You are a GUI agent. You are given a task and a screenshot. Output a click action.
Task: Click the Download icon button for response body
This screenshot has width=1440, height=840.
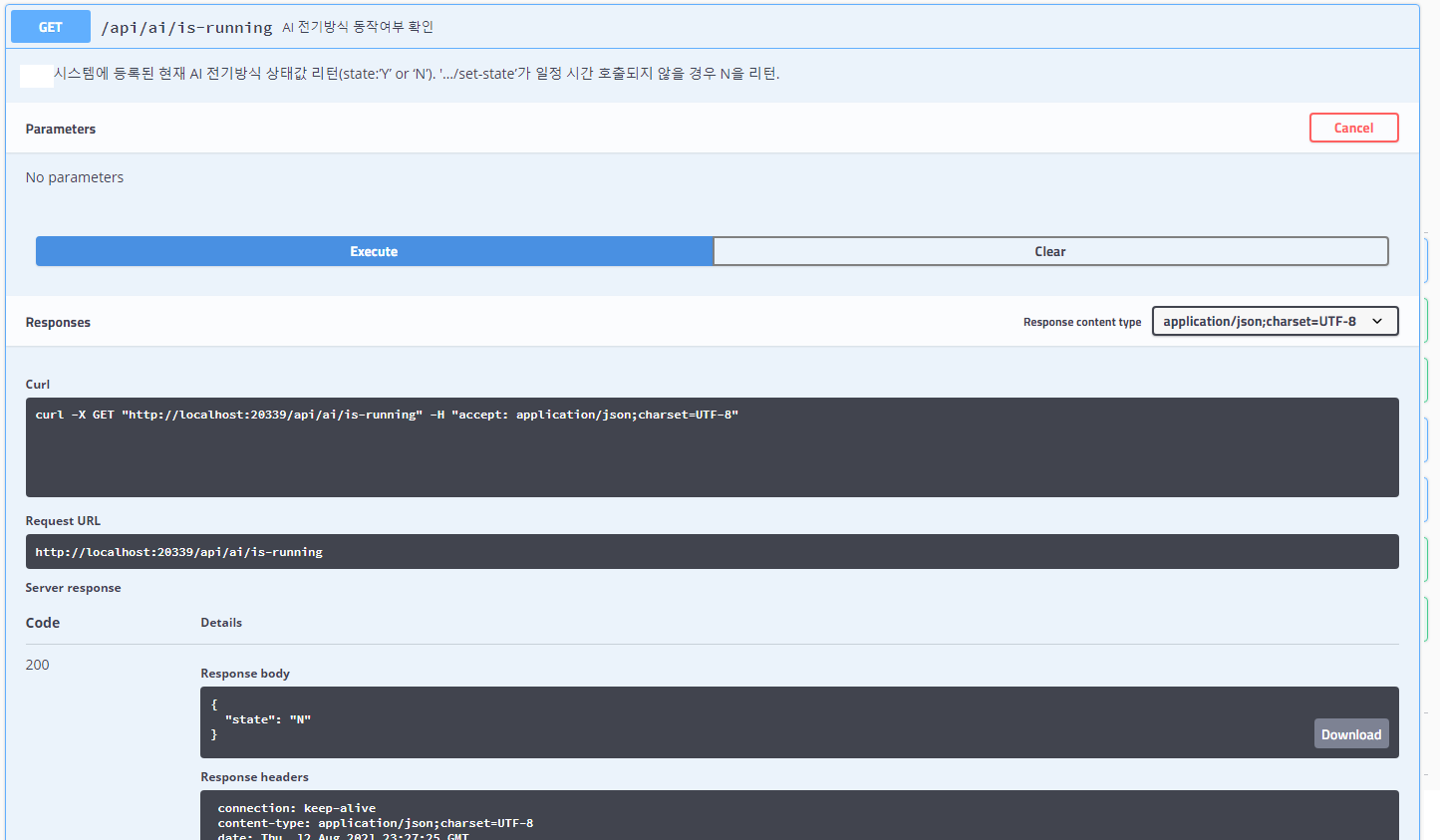[1350, 733]
